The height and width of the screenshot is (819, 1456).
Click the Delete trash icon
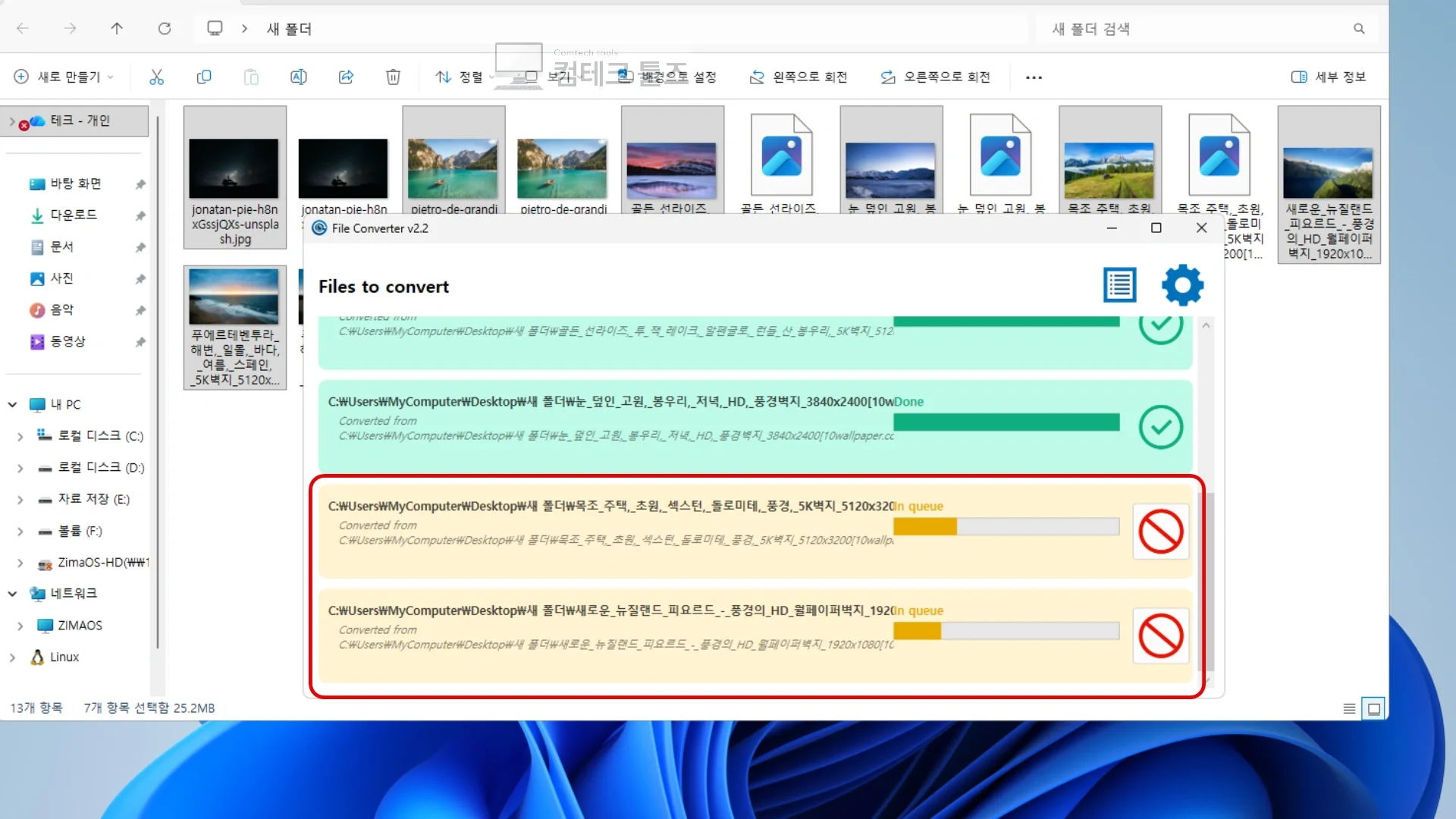pyautogui.click(x=393, y=77)
